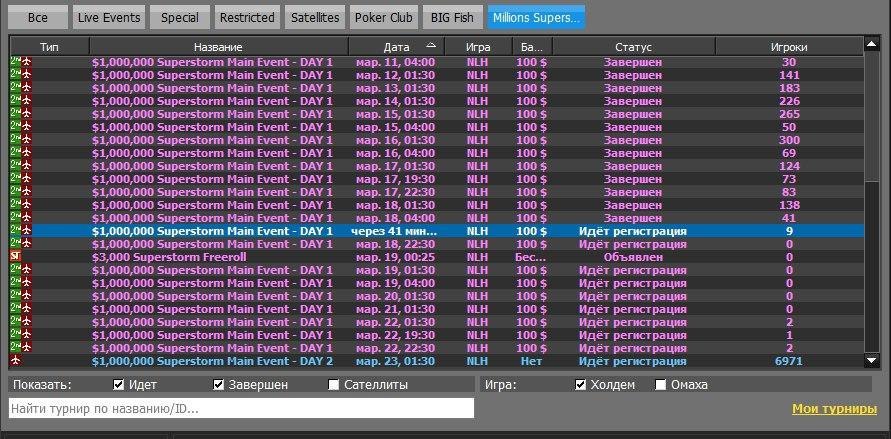
Task: Disable the Холдем game filter checkbox
Action: (580, 384)
